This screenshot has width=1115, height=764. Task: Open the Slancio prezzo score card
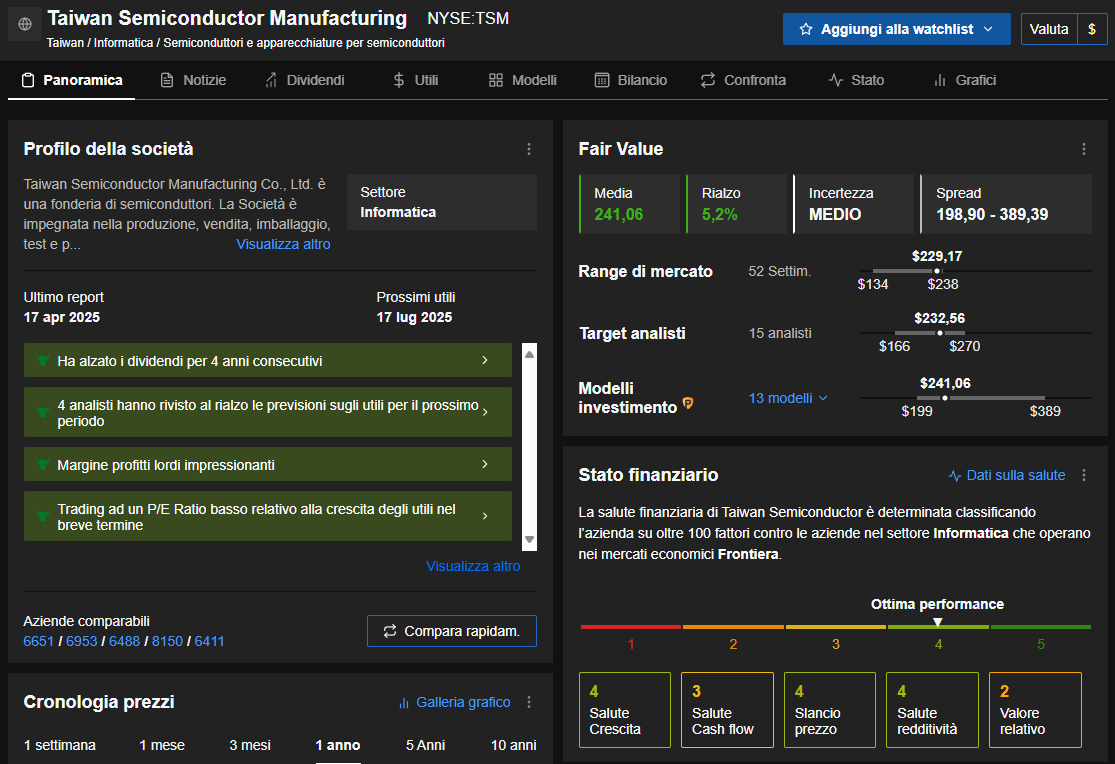pyautogui.click(x=830, y=710)
